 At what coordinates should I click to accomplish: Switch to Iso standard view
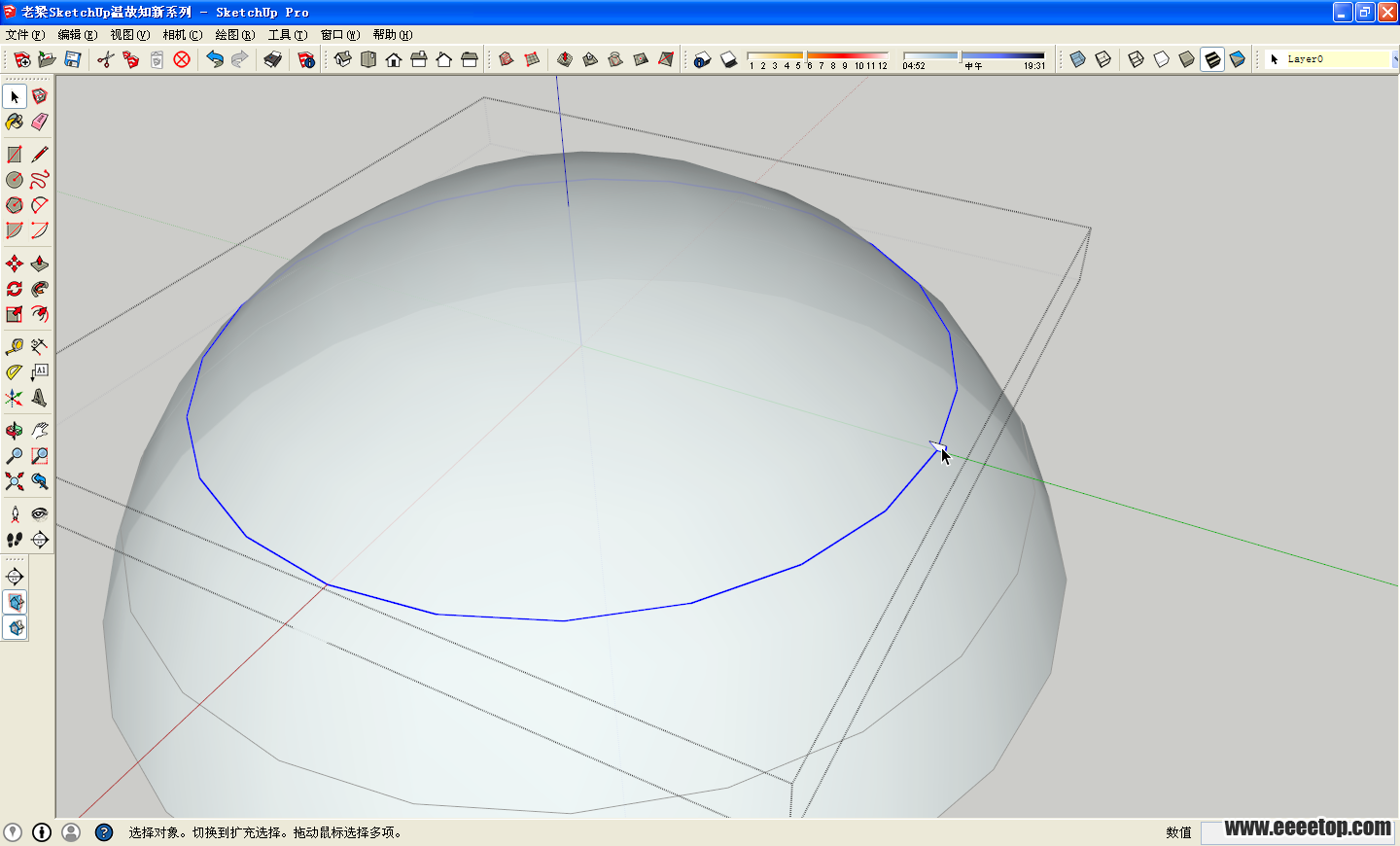coord(343,59)
